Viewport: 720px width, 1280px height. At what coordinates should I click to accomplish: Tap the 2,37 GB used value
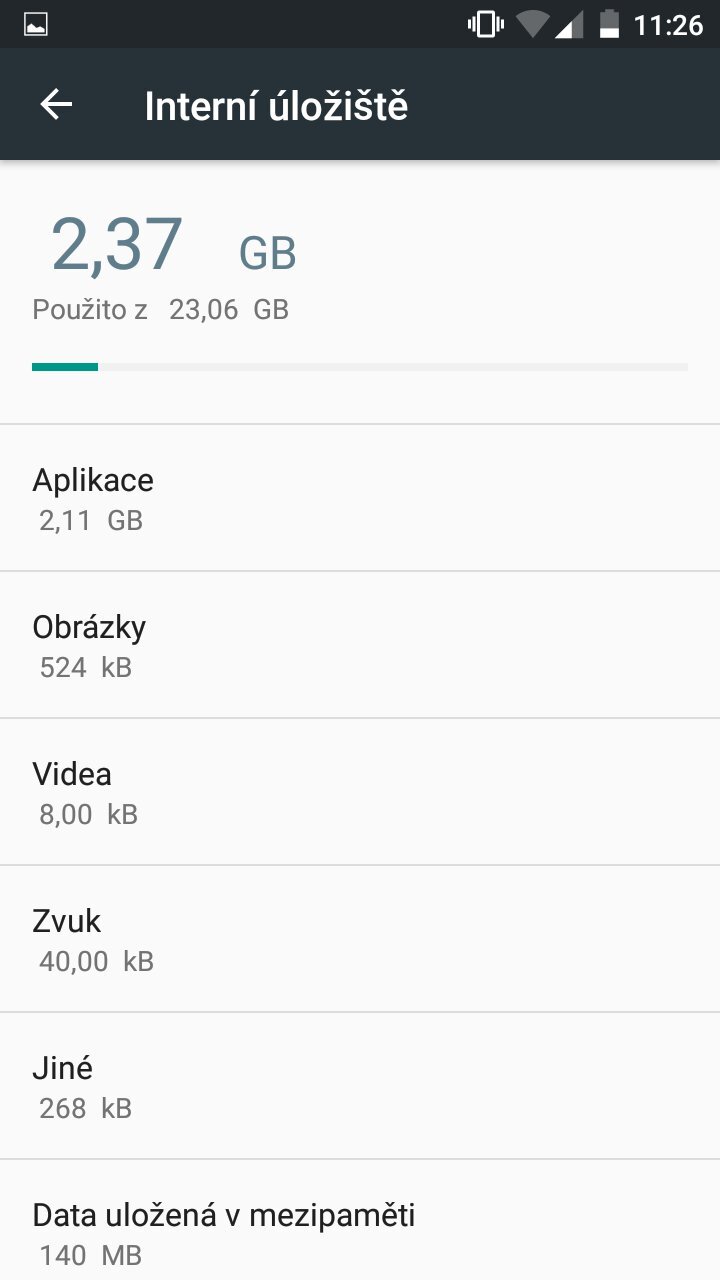[x=173, y=245]
